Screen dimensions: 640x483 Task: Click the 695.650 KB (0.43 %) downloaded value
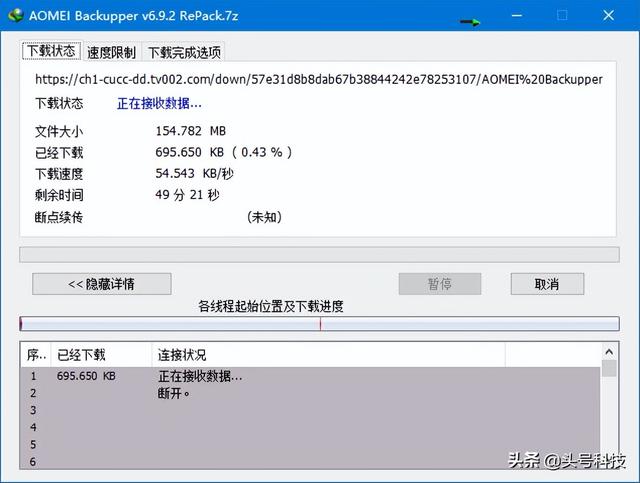[224, 152]
